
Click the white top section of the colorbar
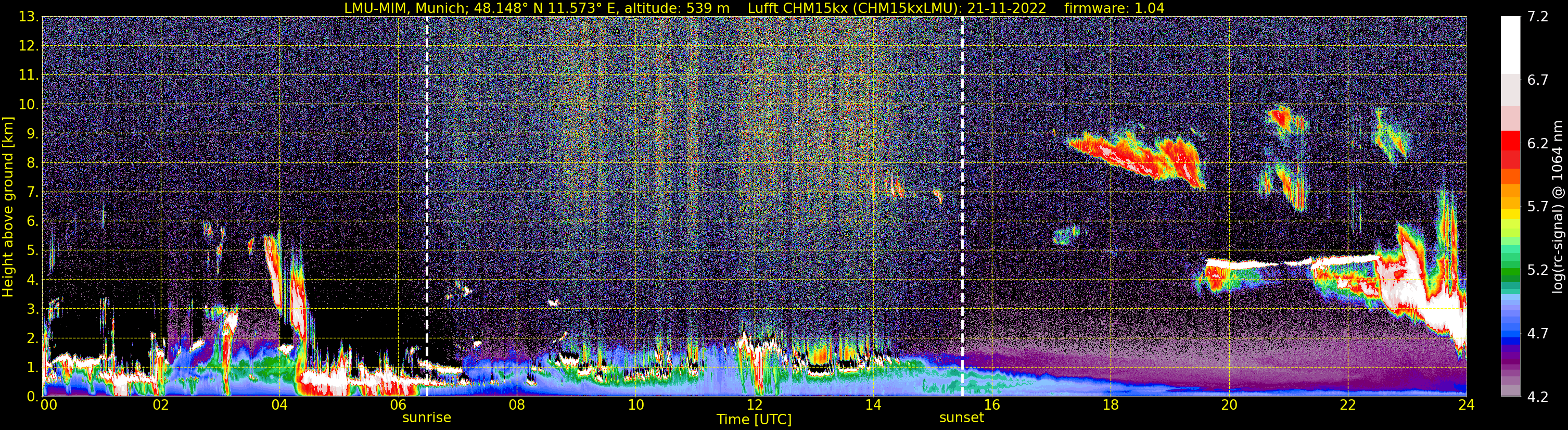click(x=1510, y=45)
